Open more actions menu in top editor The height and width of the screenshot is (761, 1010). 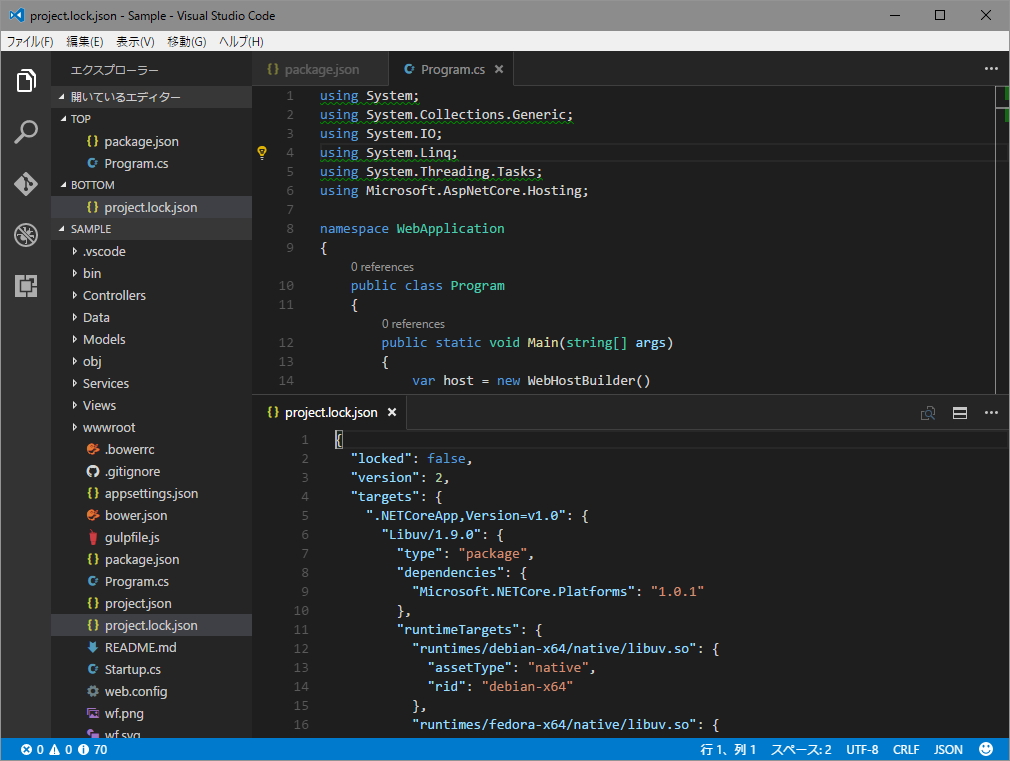991,69
